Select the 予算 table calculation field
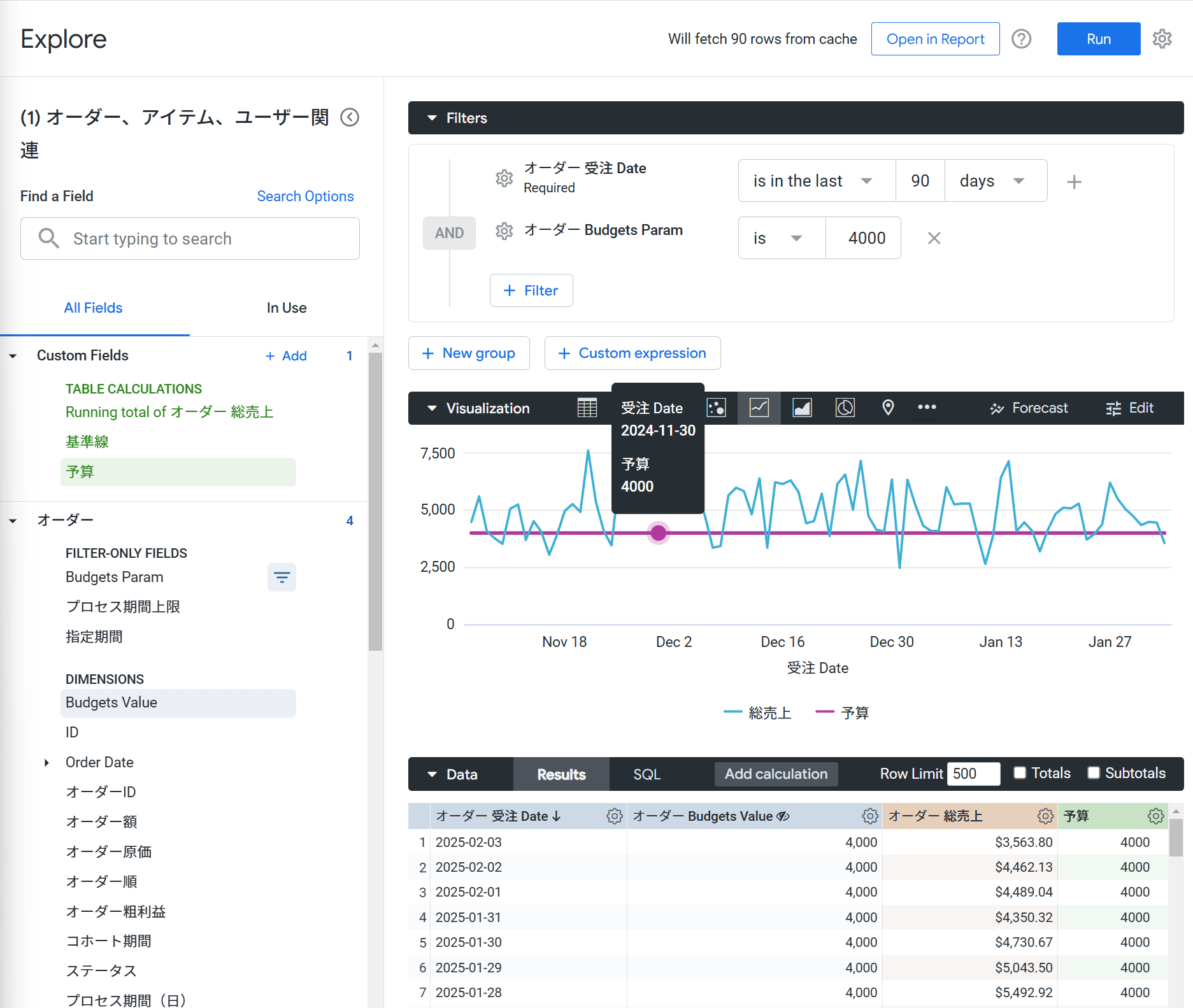The height and width of the screenshot is (1008, 1193). pyautogui.click(x=178, y=472)
